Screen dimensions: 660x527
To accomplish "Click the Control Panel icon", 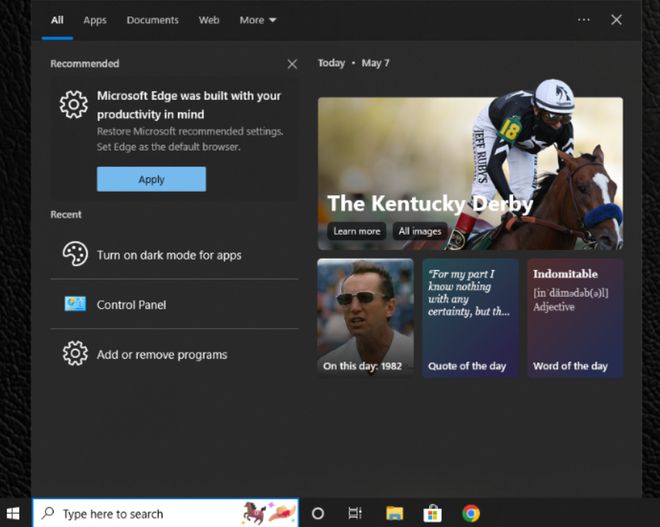I will [75, 303].
